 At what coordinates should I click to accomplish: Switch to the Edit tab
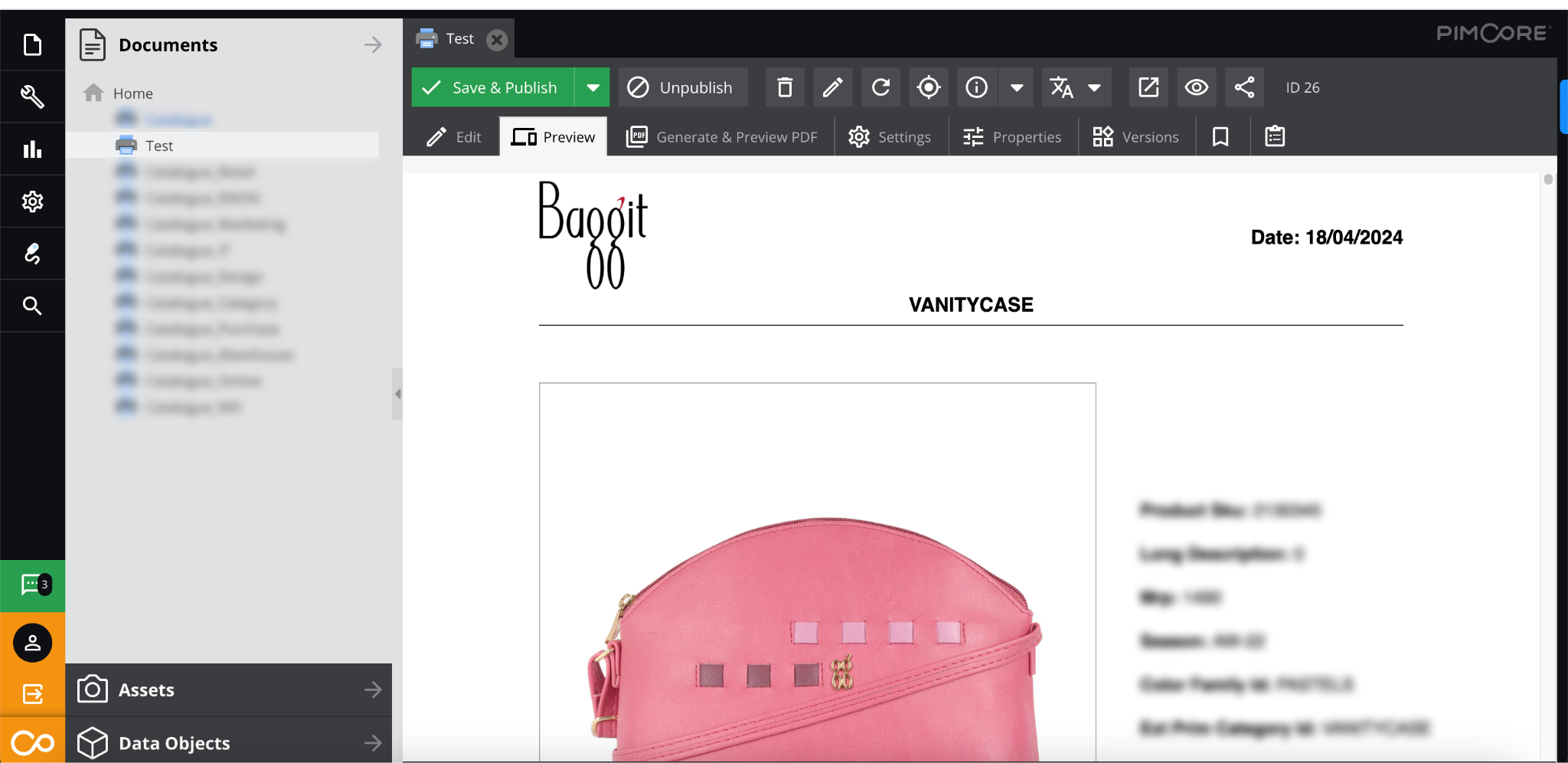[454, 137]
